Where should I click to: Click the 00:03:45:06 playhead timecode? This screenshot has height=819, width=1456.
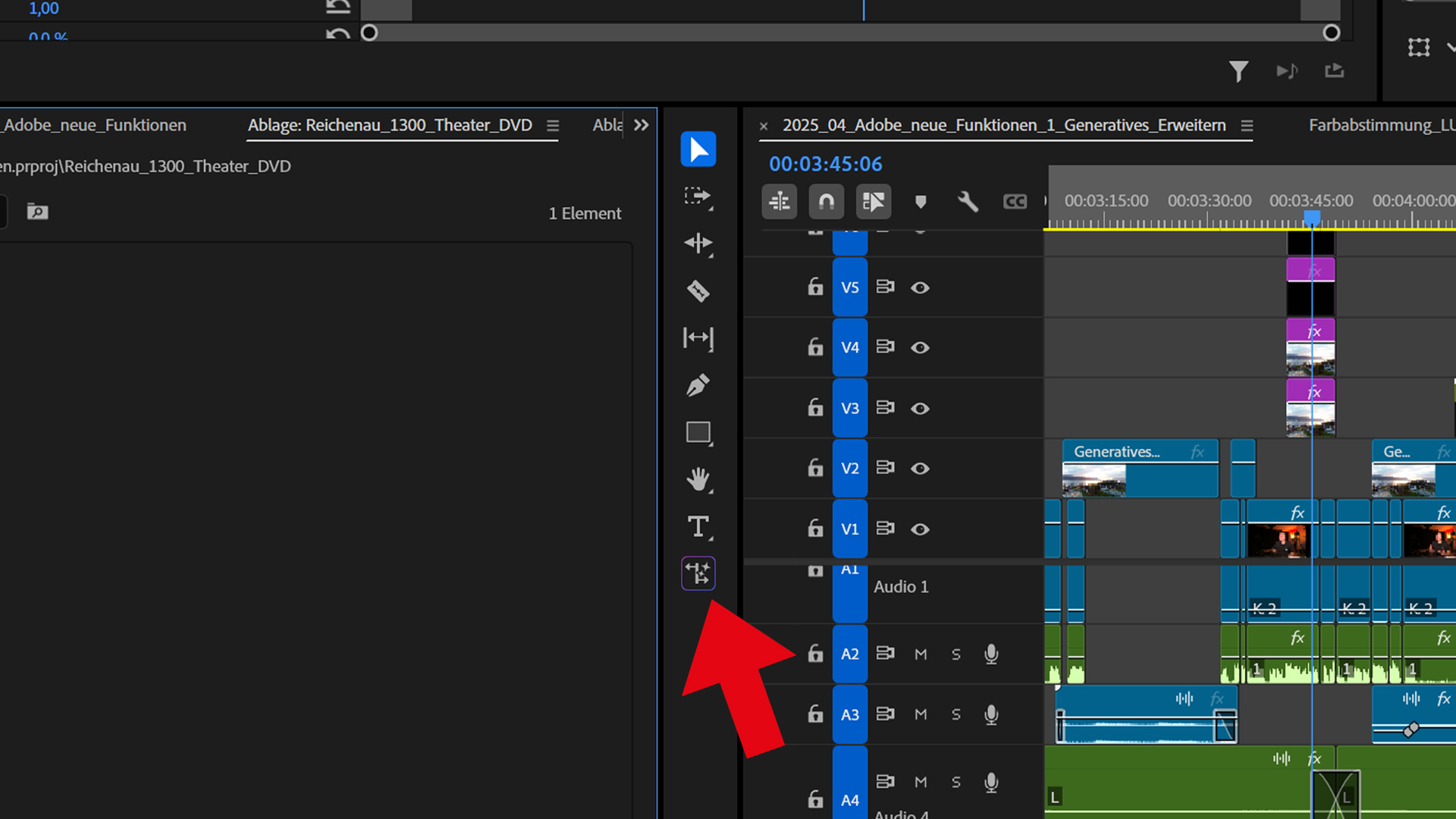[825, 164]
